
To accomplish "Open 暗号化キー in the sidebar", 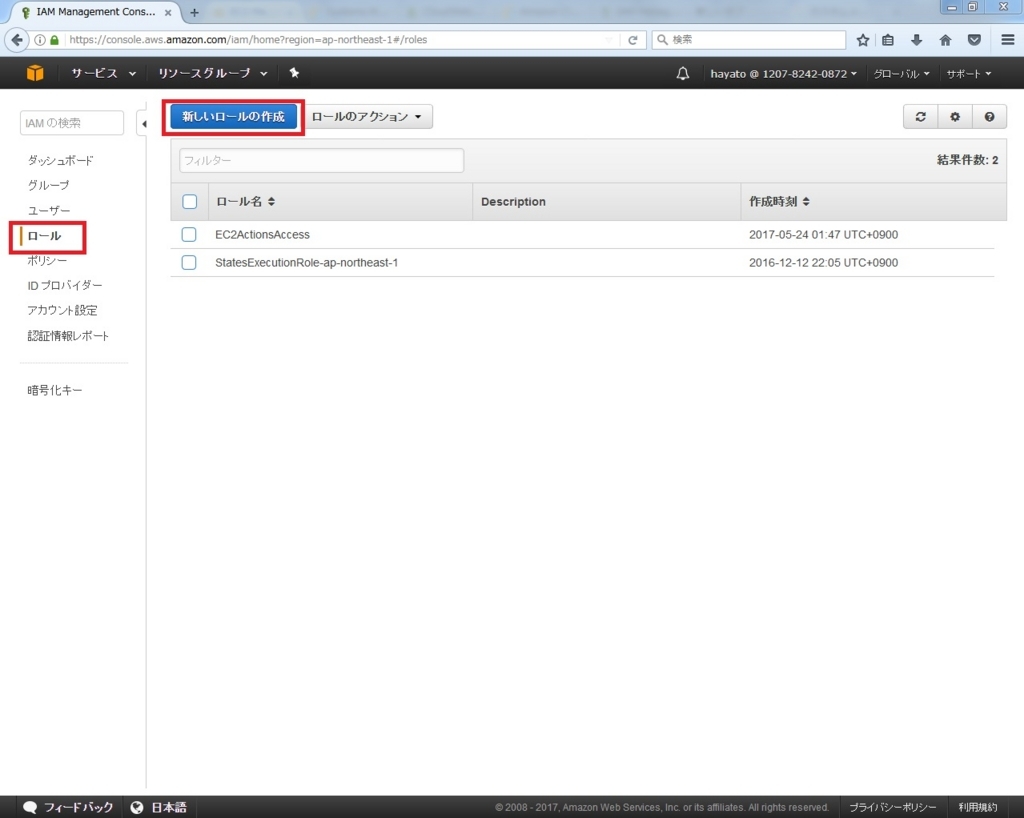I will (x=55, y=390).
